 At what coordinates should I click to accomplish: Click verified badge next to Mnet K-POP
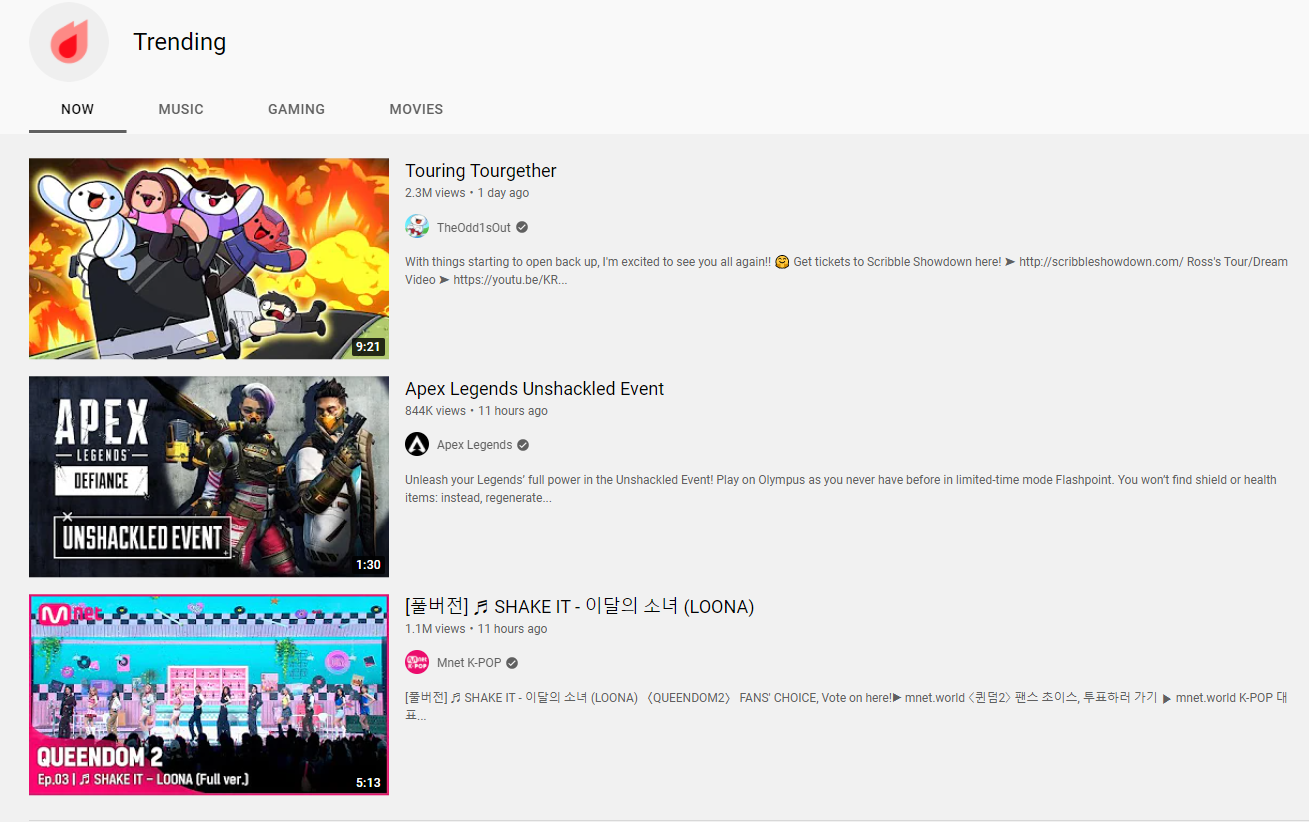click(x=512, y=663)
